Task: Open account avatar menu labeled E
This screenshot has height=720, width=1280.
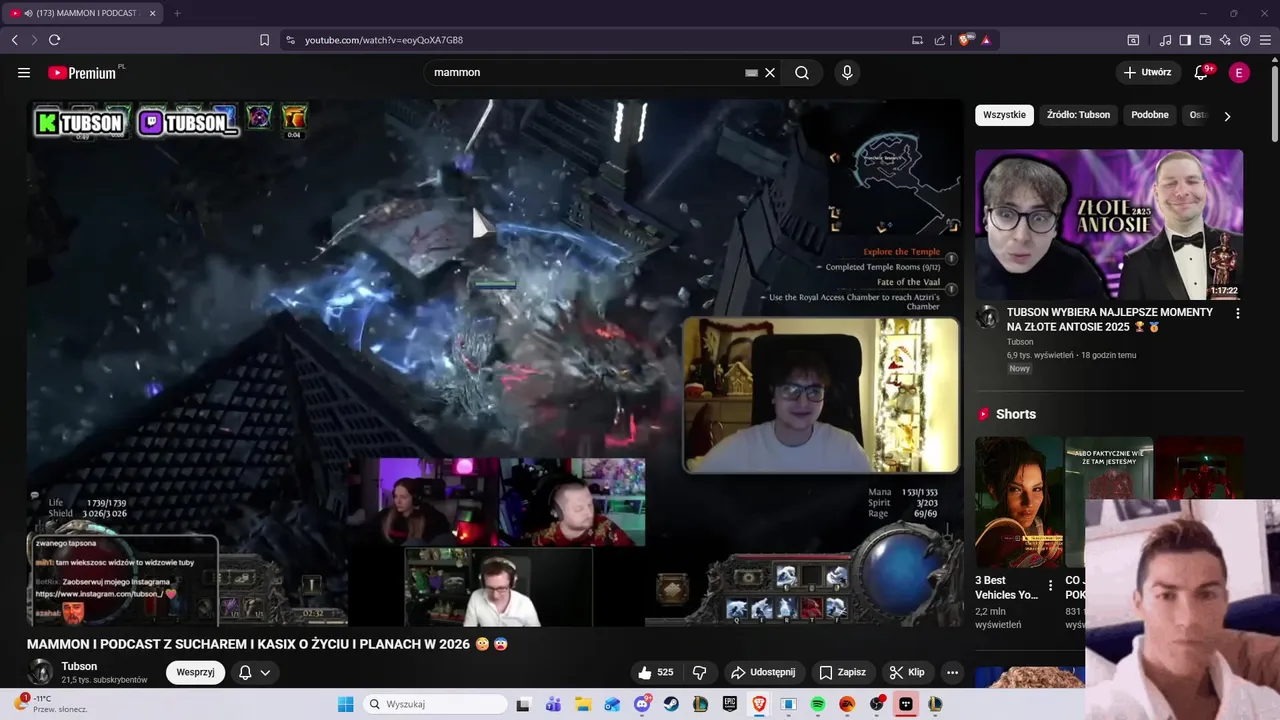Action: pyautogui.click(x=1239, y=72)
